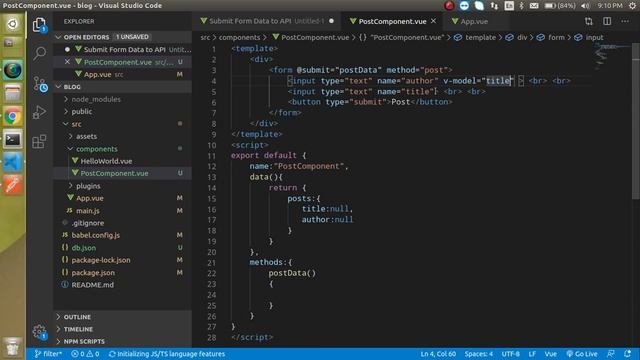Open package.json file
This screenshot has height=360, width=640.
point(93,273)
